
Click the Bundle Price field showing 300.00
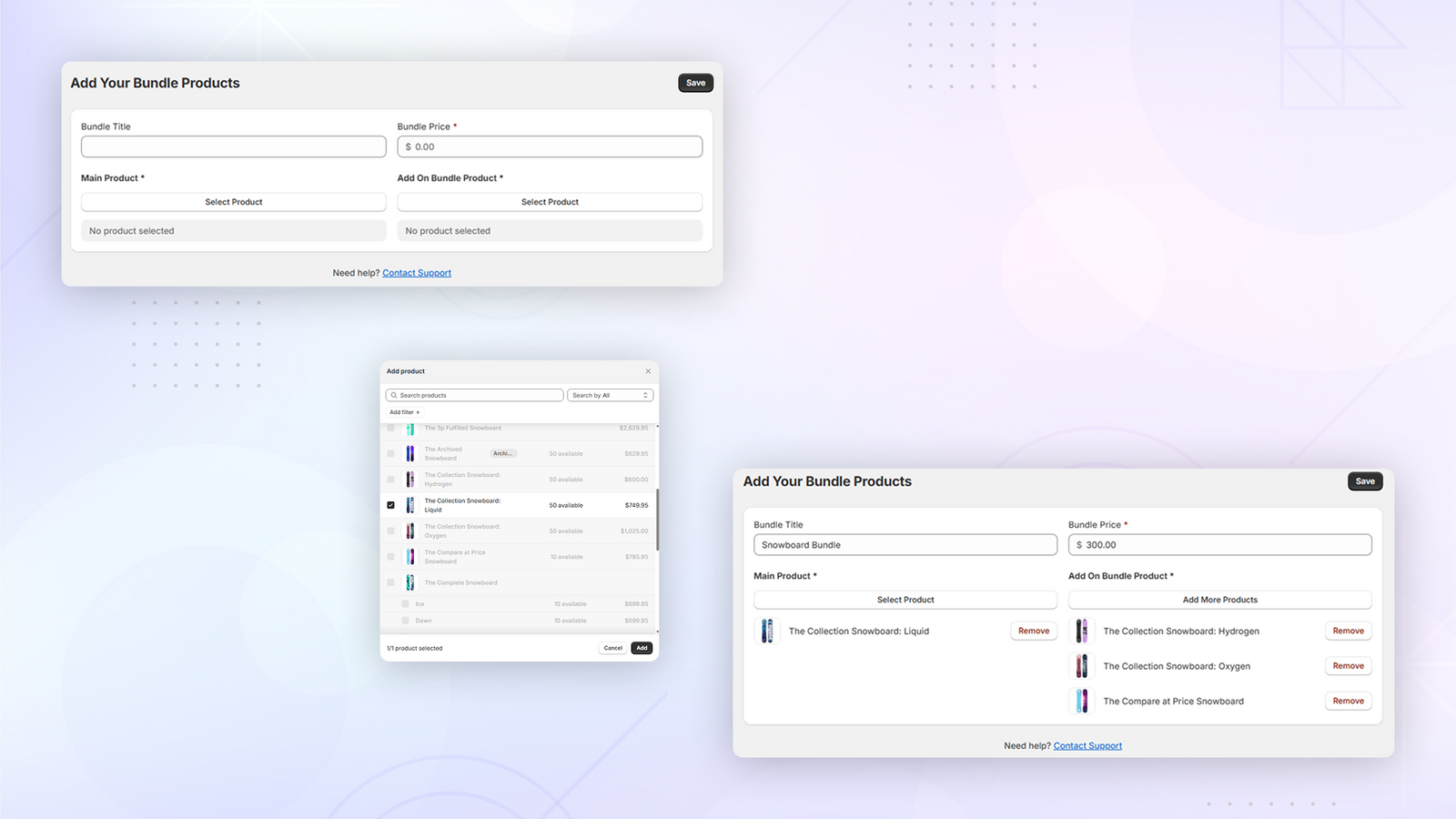tap(1220, 545)
